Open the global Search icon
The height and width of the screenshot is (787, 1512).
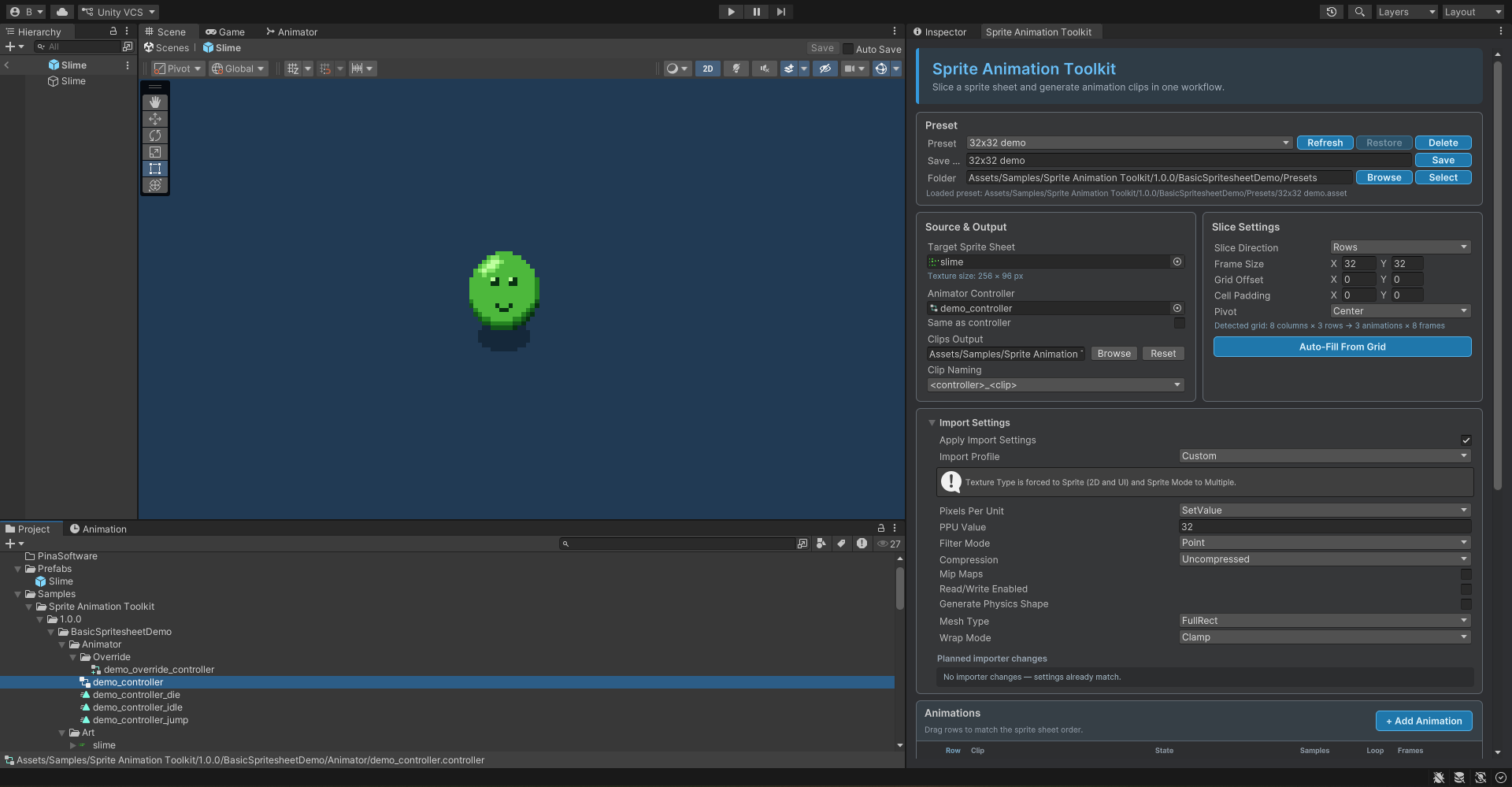(1359, 12)
